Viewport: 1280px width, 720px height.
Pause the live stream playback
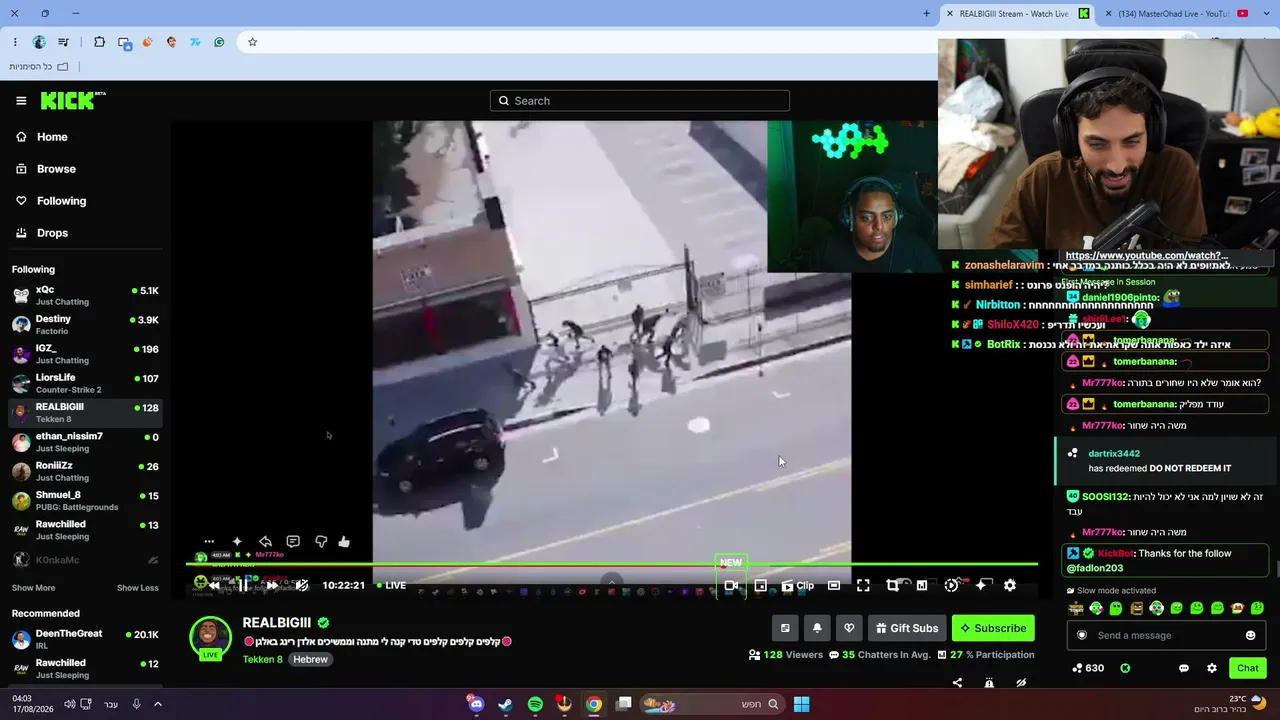coord(243,585)
